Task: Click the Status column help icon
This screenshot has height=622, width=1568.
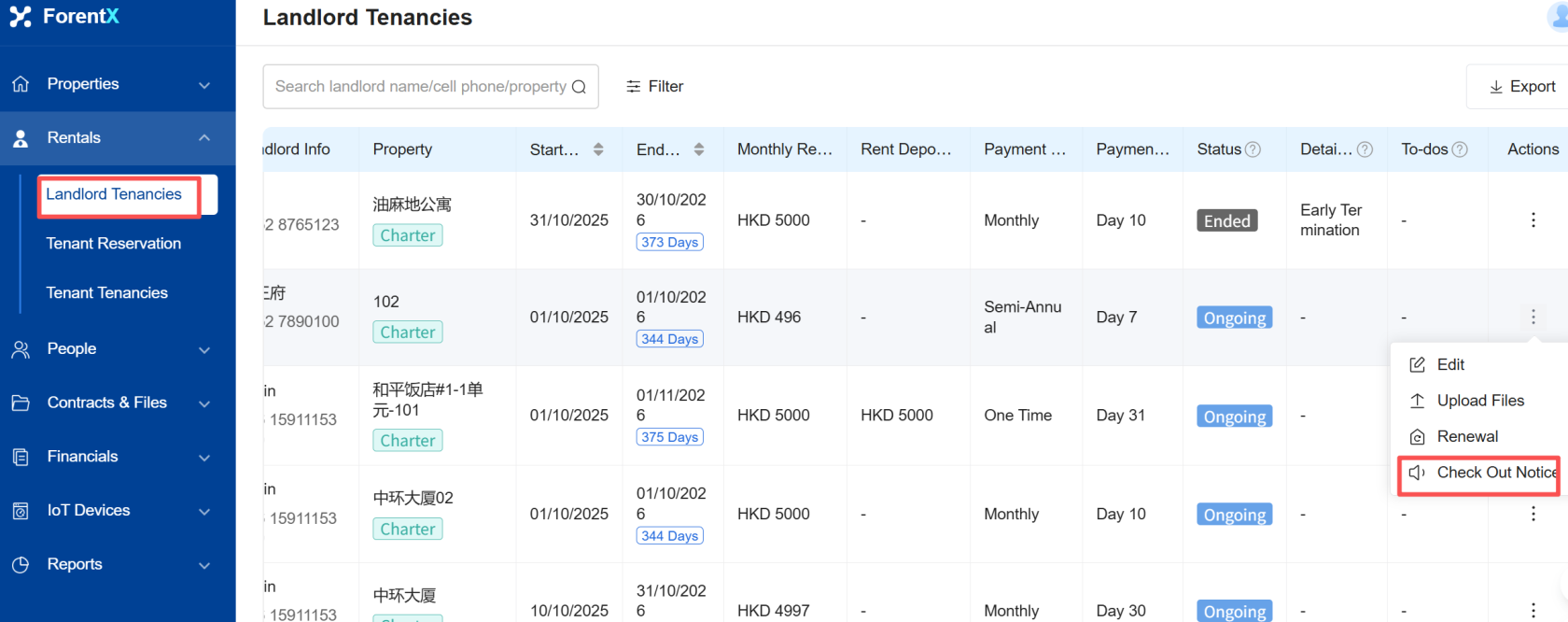Action: [x=1253, y=149]
